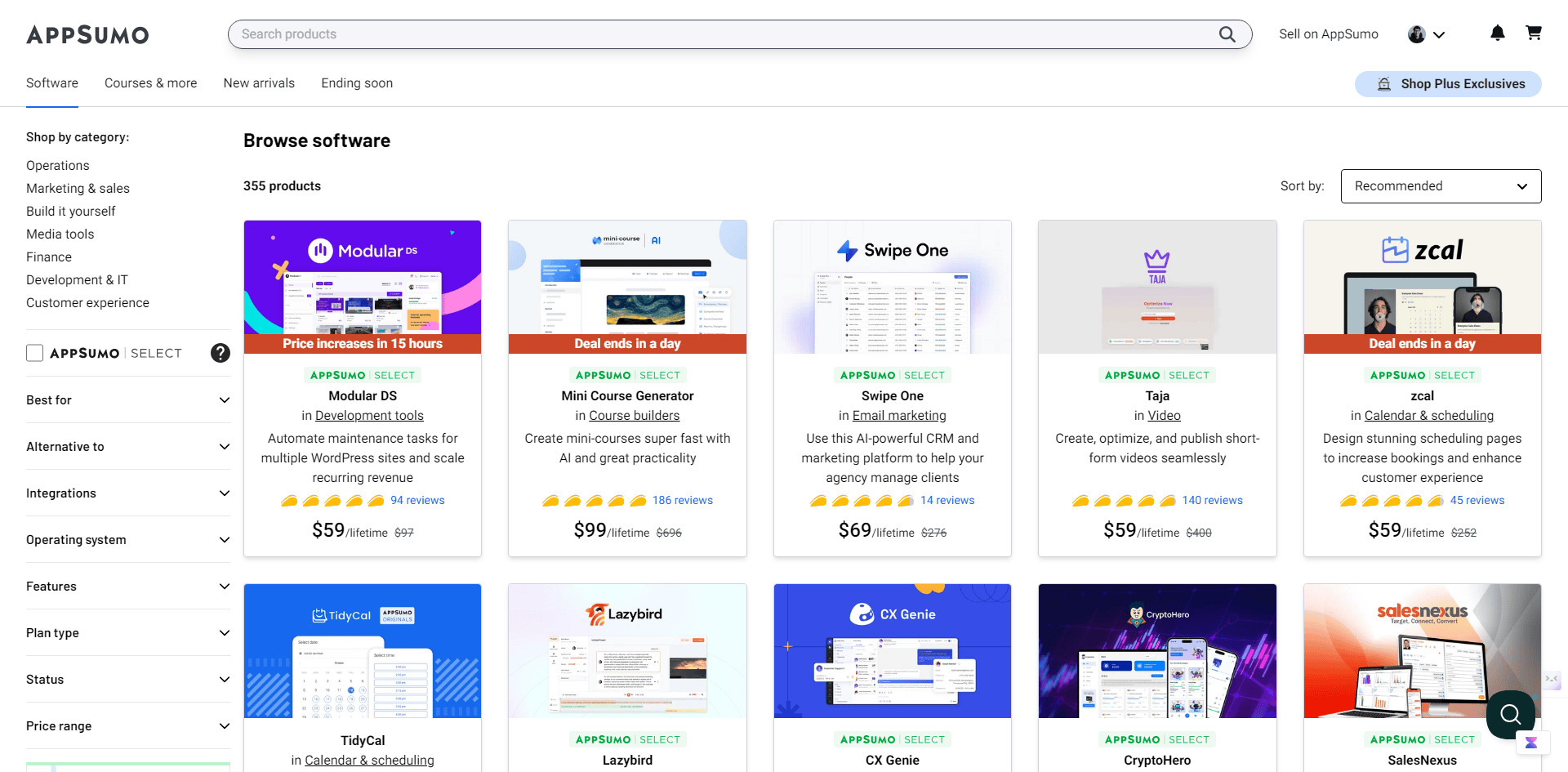Choose the Build it yourself category
Screen dimensions: 1568x772
70,212
